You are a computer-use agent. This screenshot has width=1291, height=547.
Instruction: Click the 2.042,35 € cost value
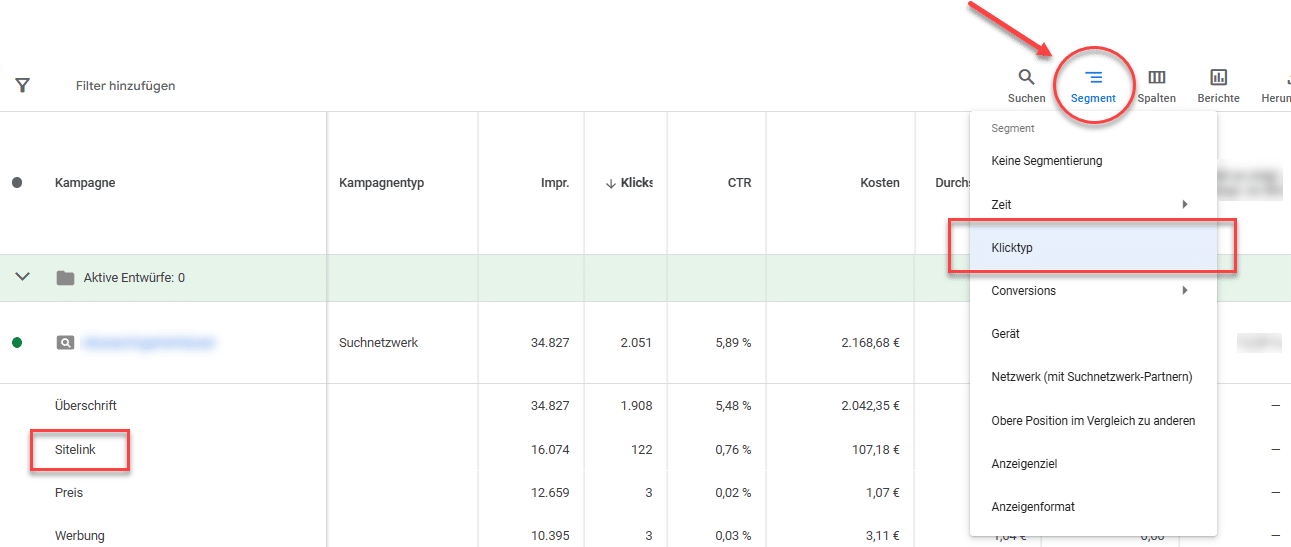point(871,406)
